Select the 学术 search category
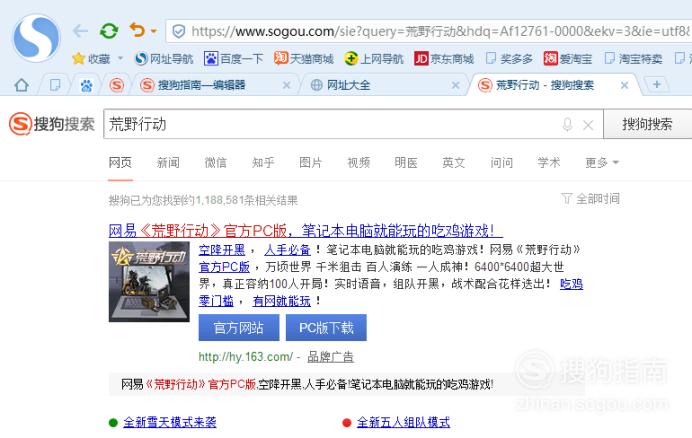The height and width of the screenshot is (438, 692). 549,162
